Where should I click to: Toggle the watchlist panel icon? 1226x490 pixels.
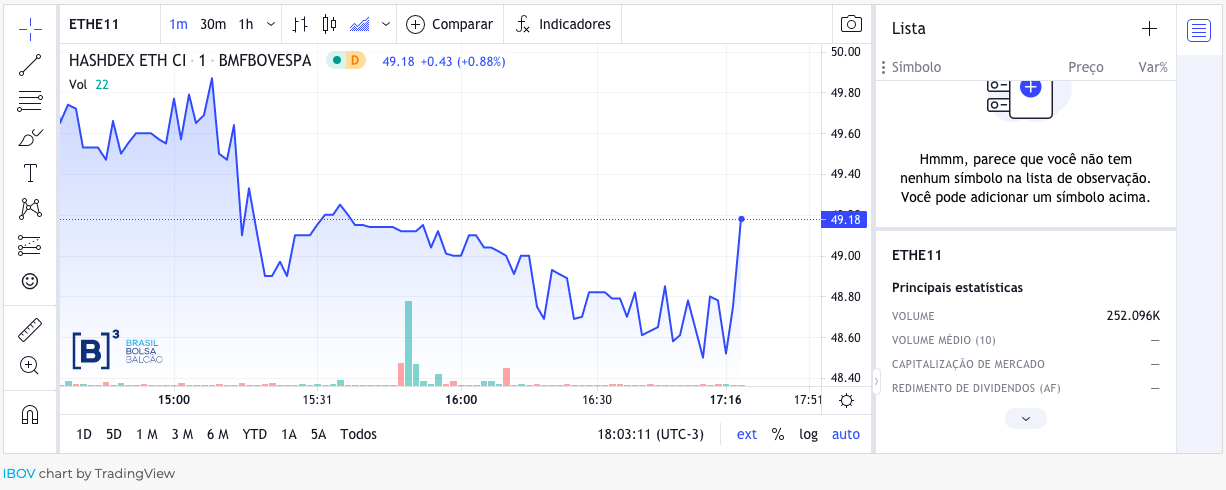click(x=1199, y=31)
